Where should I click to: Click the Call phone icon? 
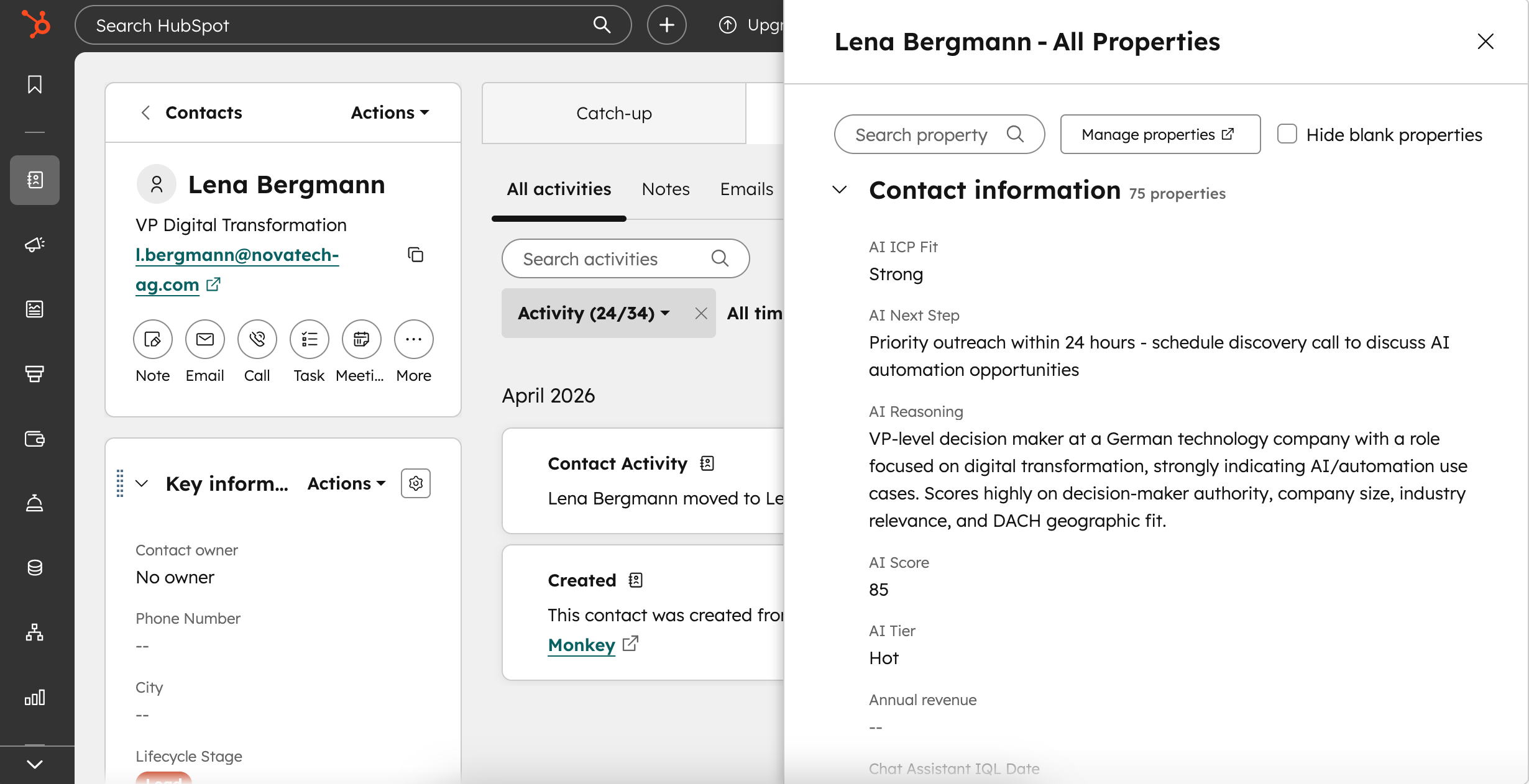pyautogui.click(x=257, y=339)
